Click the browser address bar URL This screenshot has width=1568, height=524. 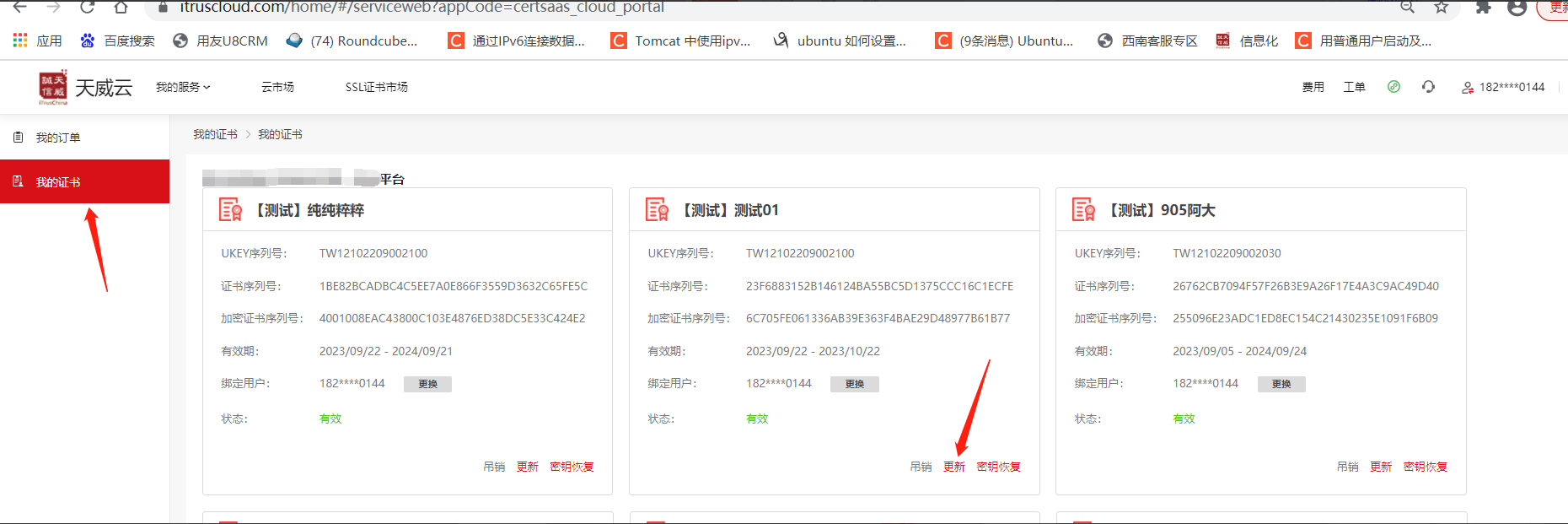pyautogui.click(x=422, y=8)
